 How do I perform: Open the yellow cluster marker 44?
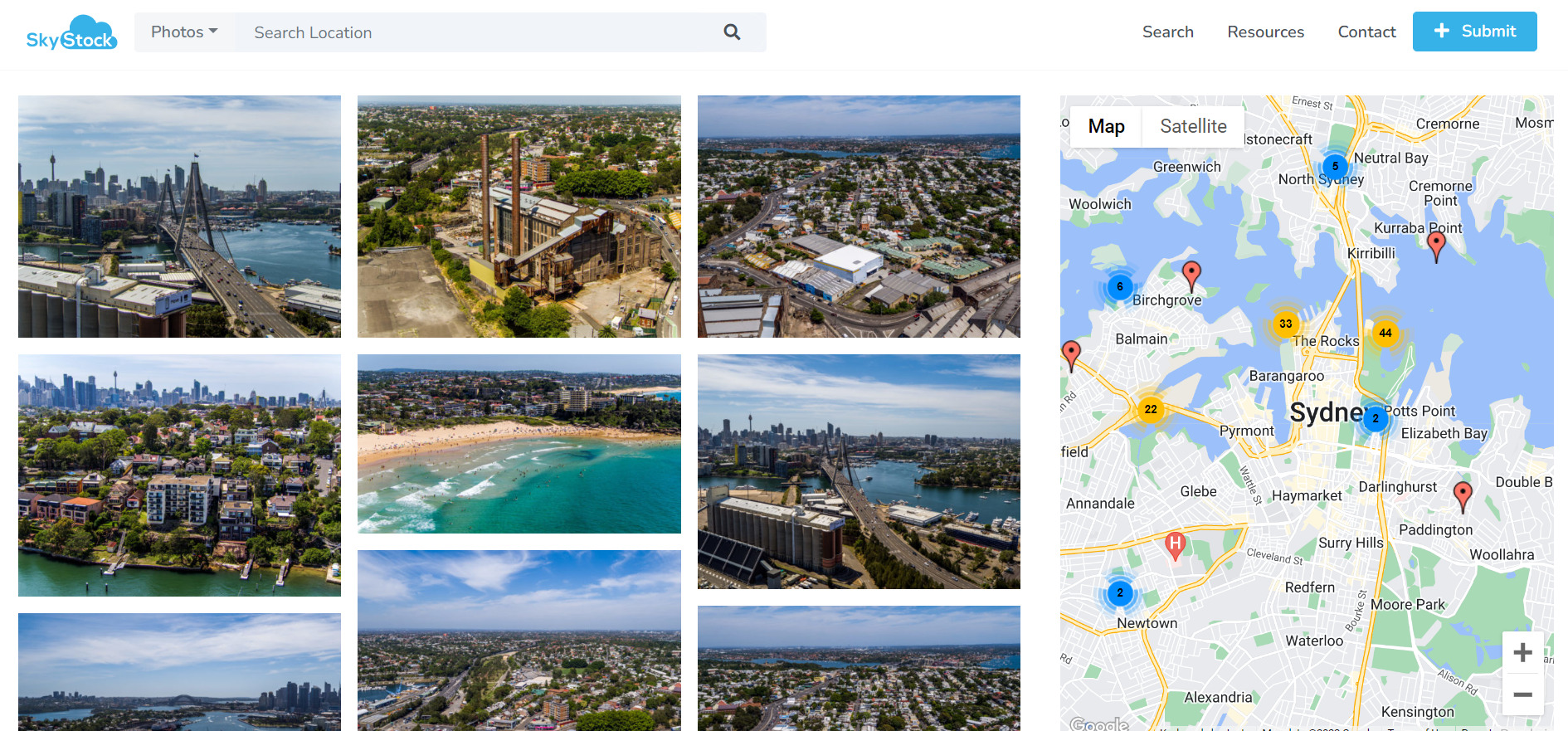pyautogui.click(x=1385, y=333)
